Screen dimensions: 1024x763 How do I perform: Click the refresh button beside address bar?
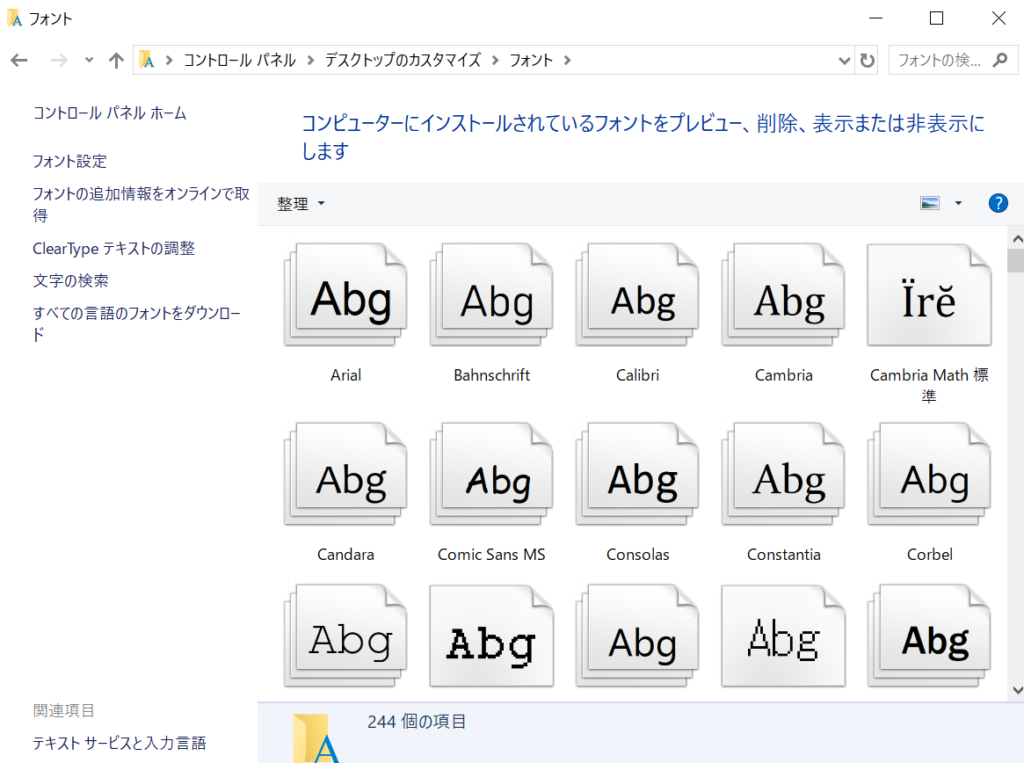(867, 60)
